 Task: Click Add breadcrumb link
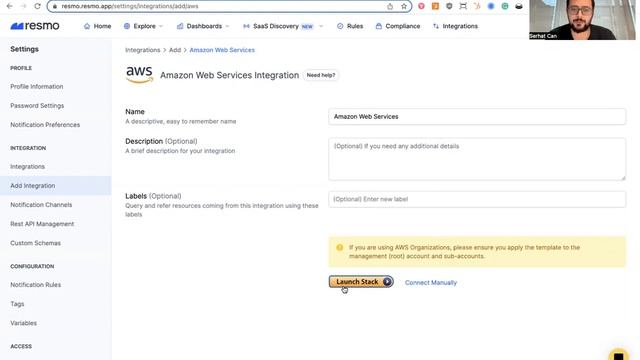click(175, 50)
